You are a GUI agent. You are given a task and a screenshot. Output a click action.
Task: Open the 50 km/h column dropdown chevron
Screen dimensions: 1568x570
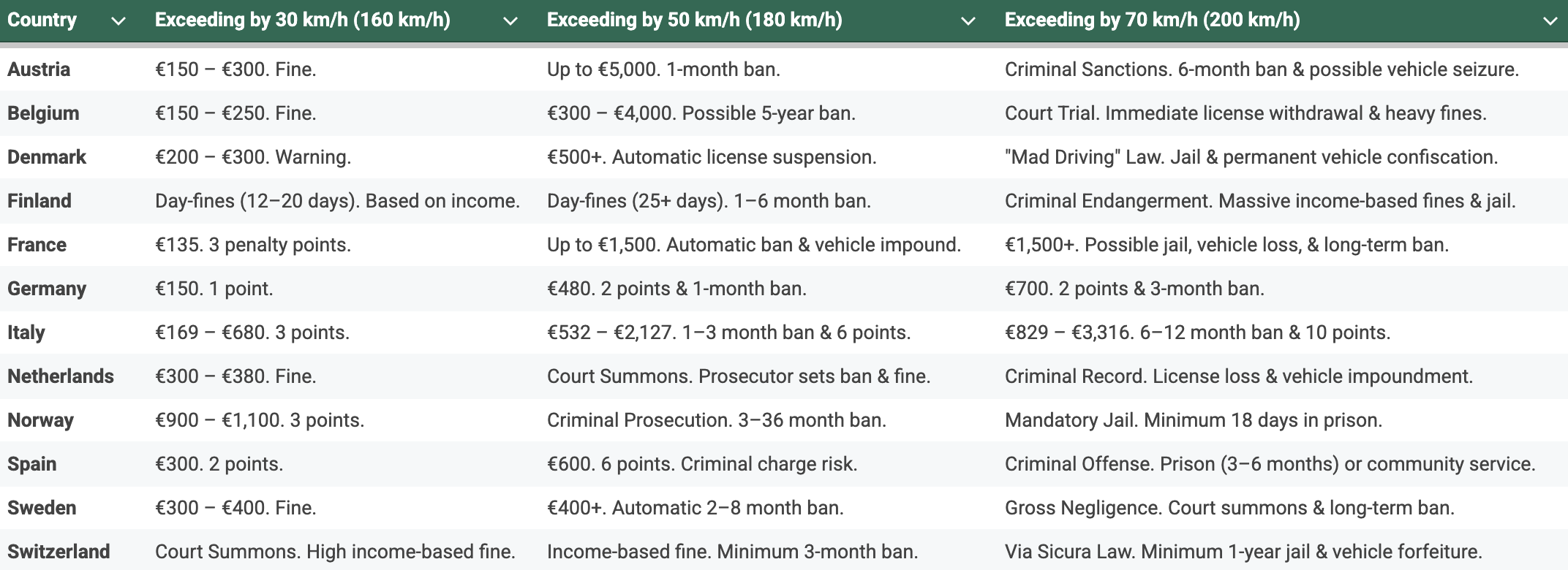(x=968, y=21)
